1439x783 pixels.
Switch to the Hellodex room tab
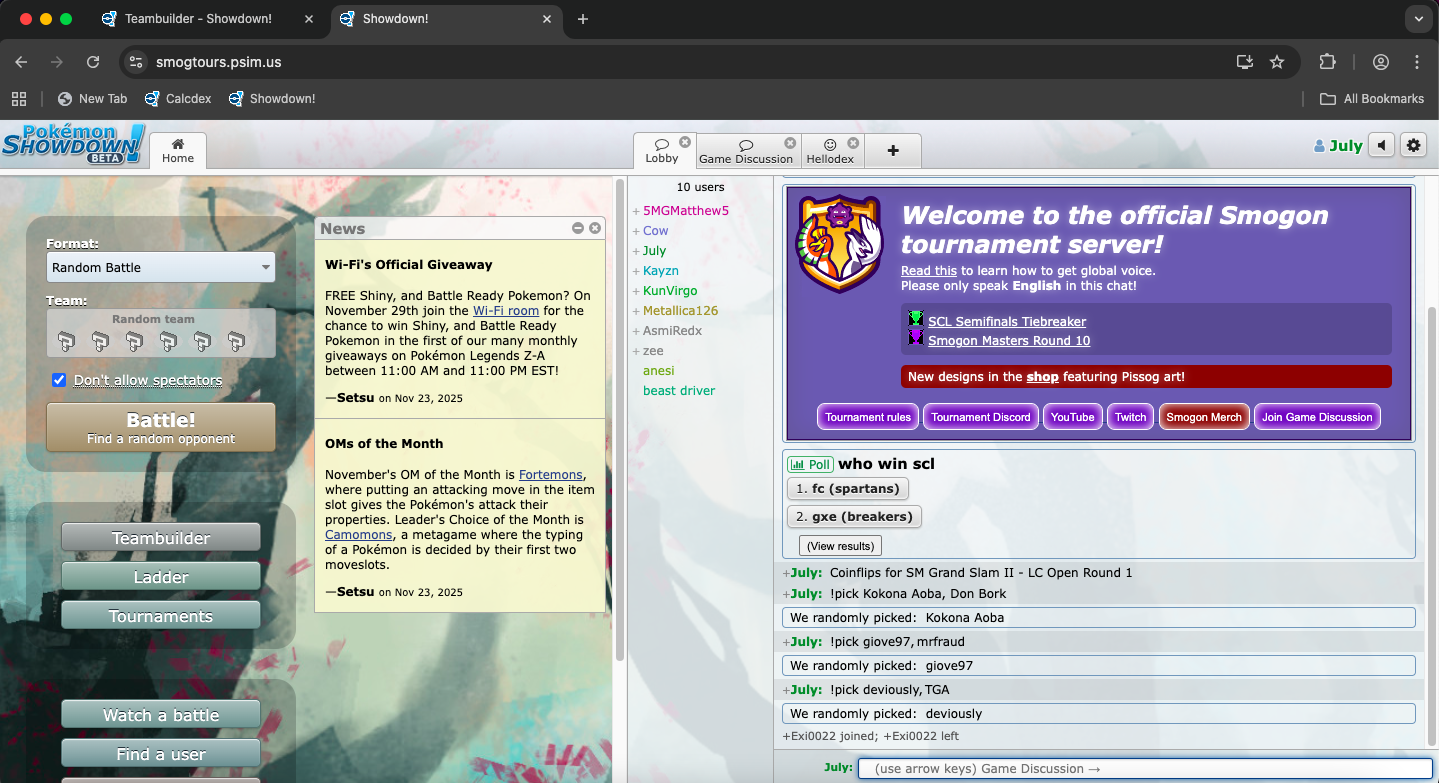(830, 152)
